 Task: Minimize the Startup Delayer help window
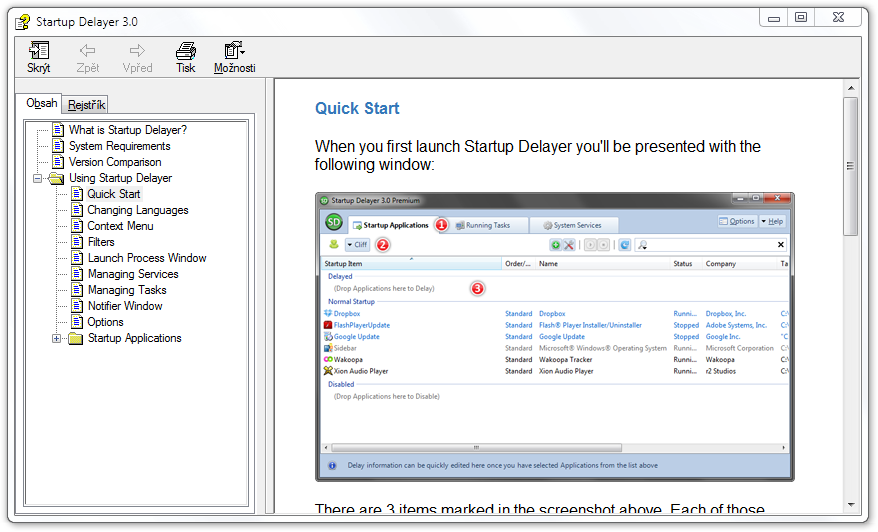[774, 18]
